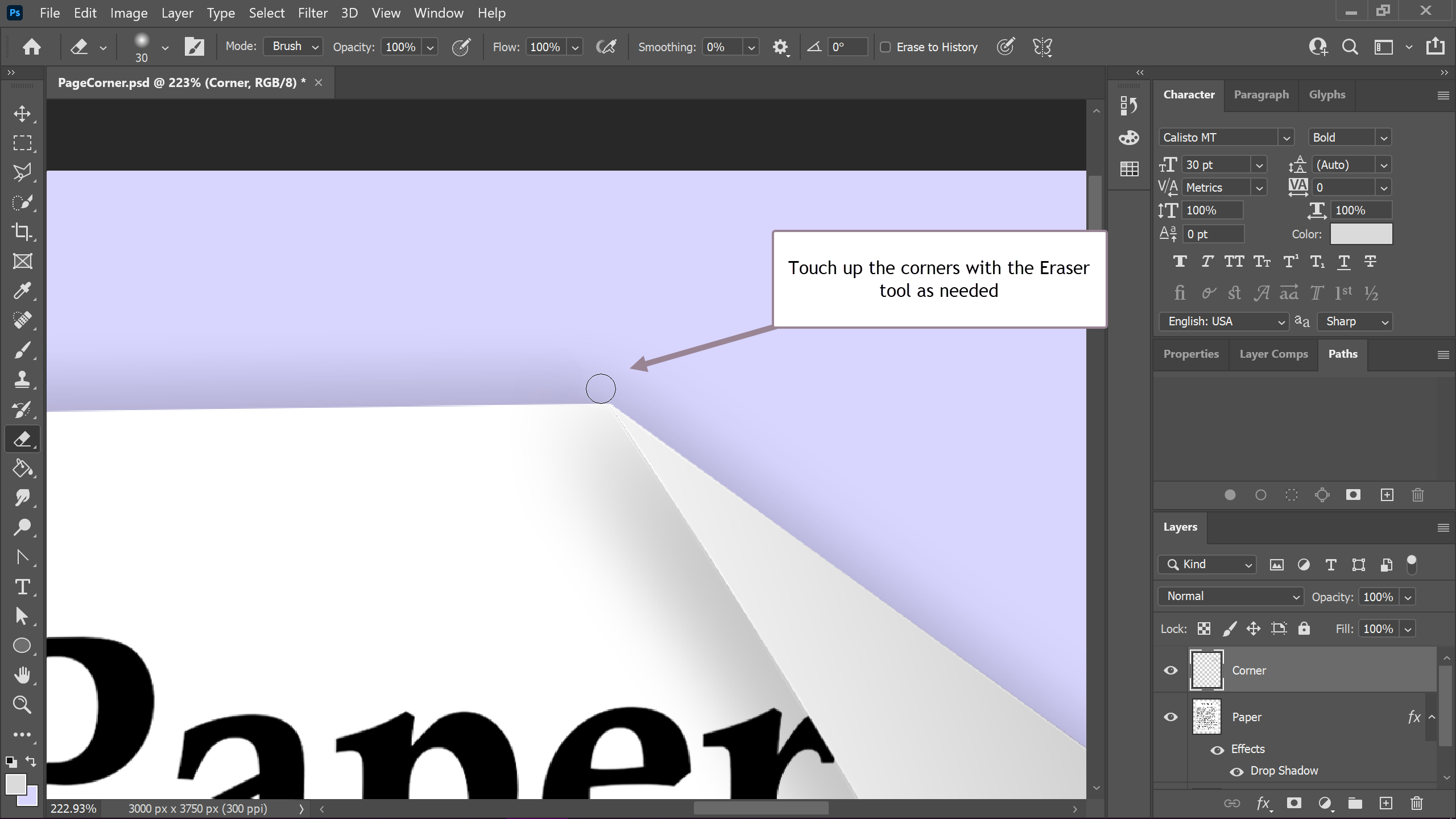
Task: Click the text Color swatch
Action: pos(1361,234)
